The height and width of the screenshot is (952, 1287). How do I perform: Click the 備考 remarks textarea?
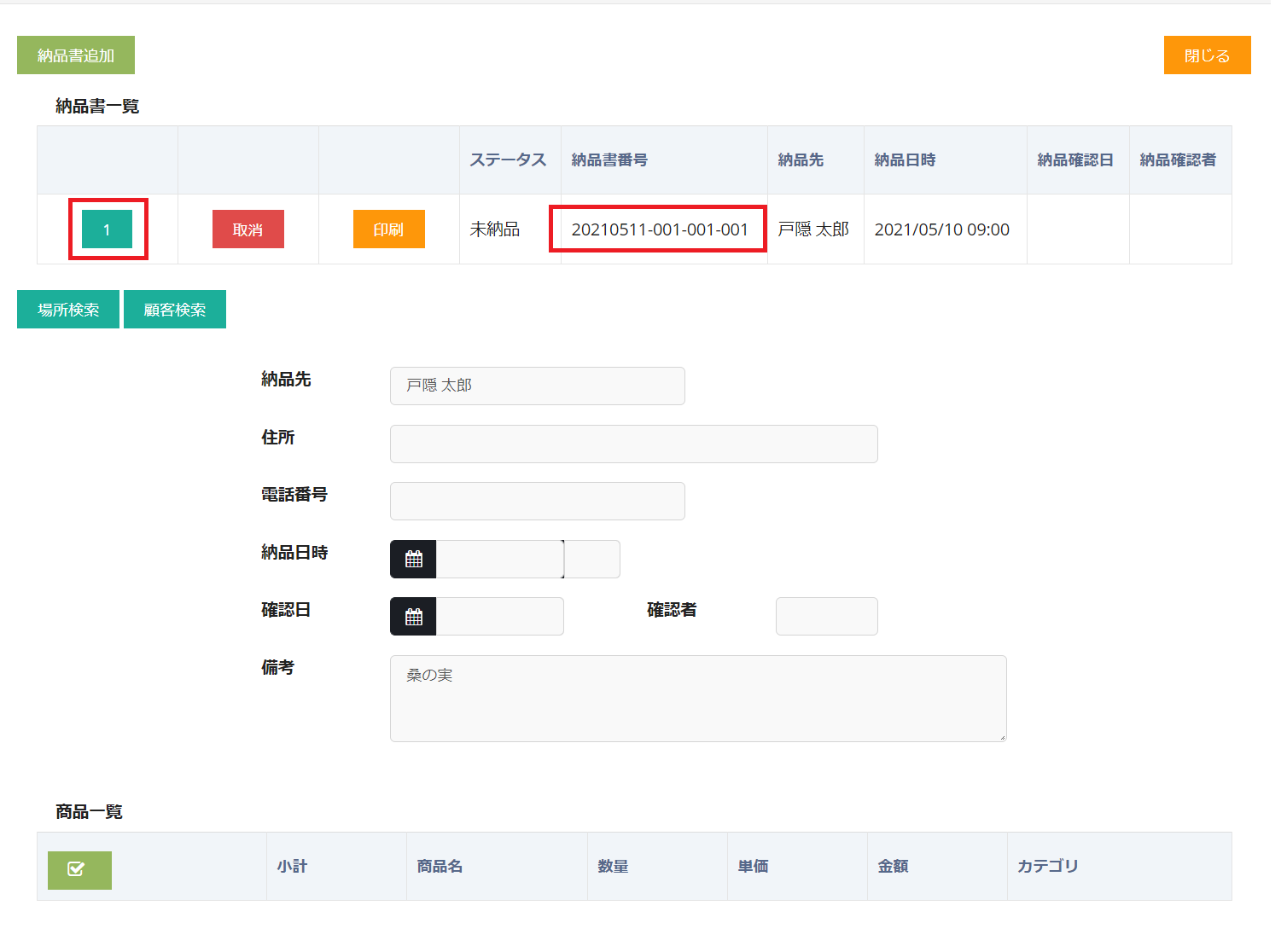[x=697, y=699]
